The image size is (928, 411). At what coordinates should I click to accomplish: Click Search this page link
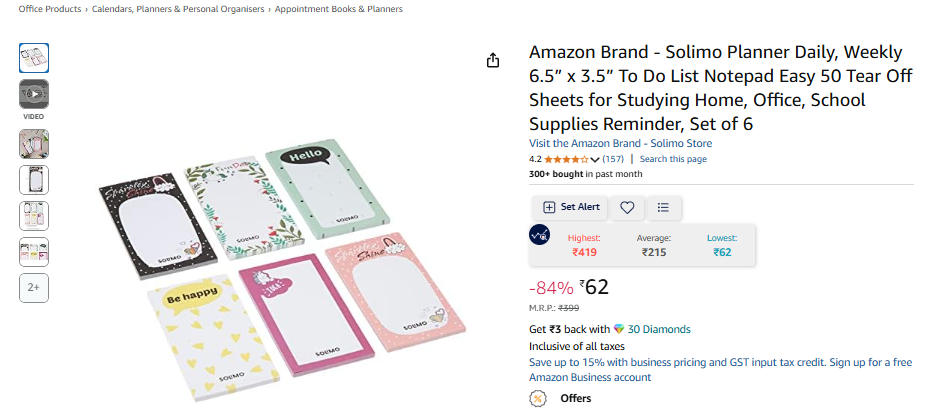click(x=673, y=159)
